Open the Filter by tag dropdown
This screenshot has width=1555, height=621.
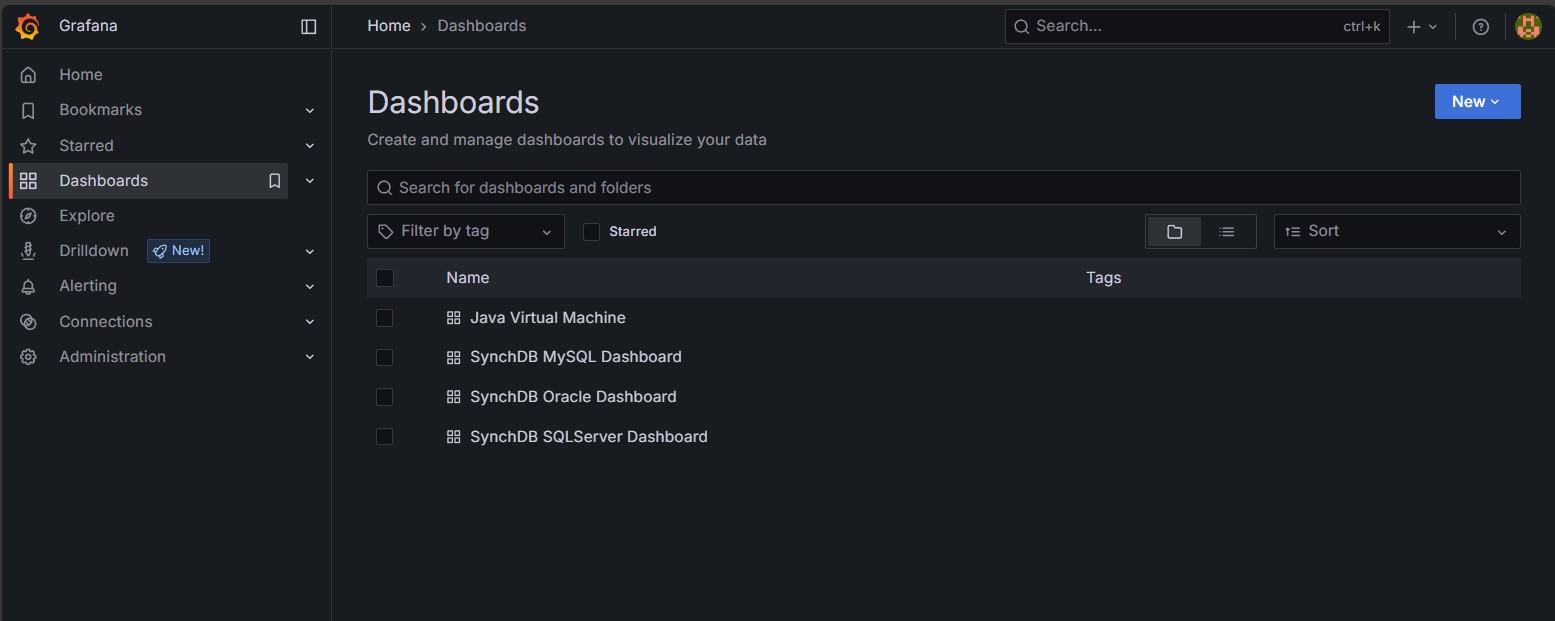click(x=465, y=232)
